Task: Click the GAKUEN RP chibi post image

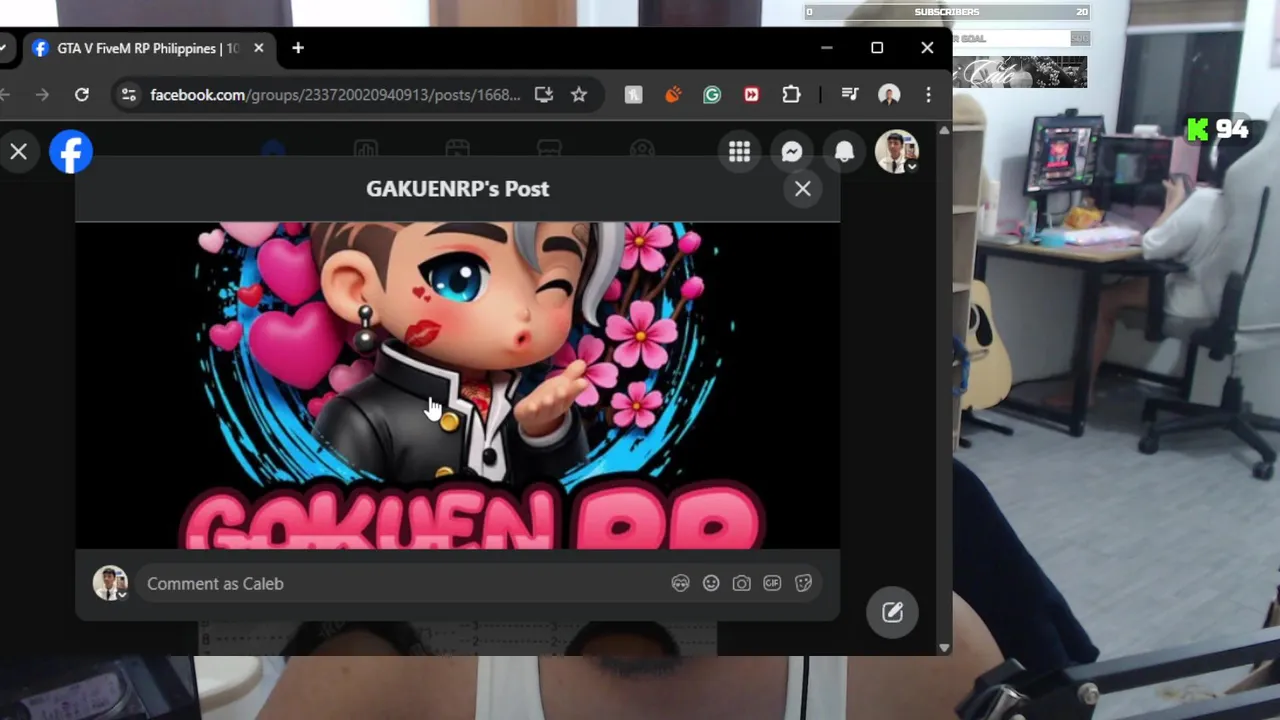Action: (x=457, y=385)
